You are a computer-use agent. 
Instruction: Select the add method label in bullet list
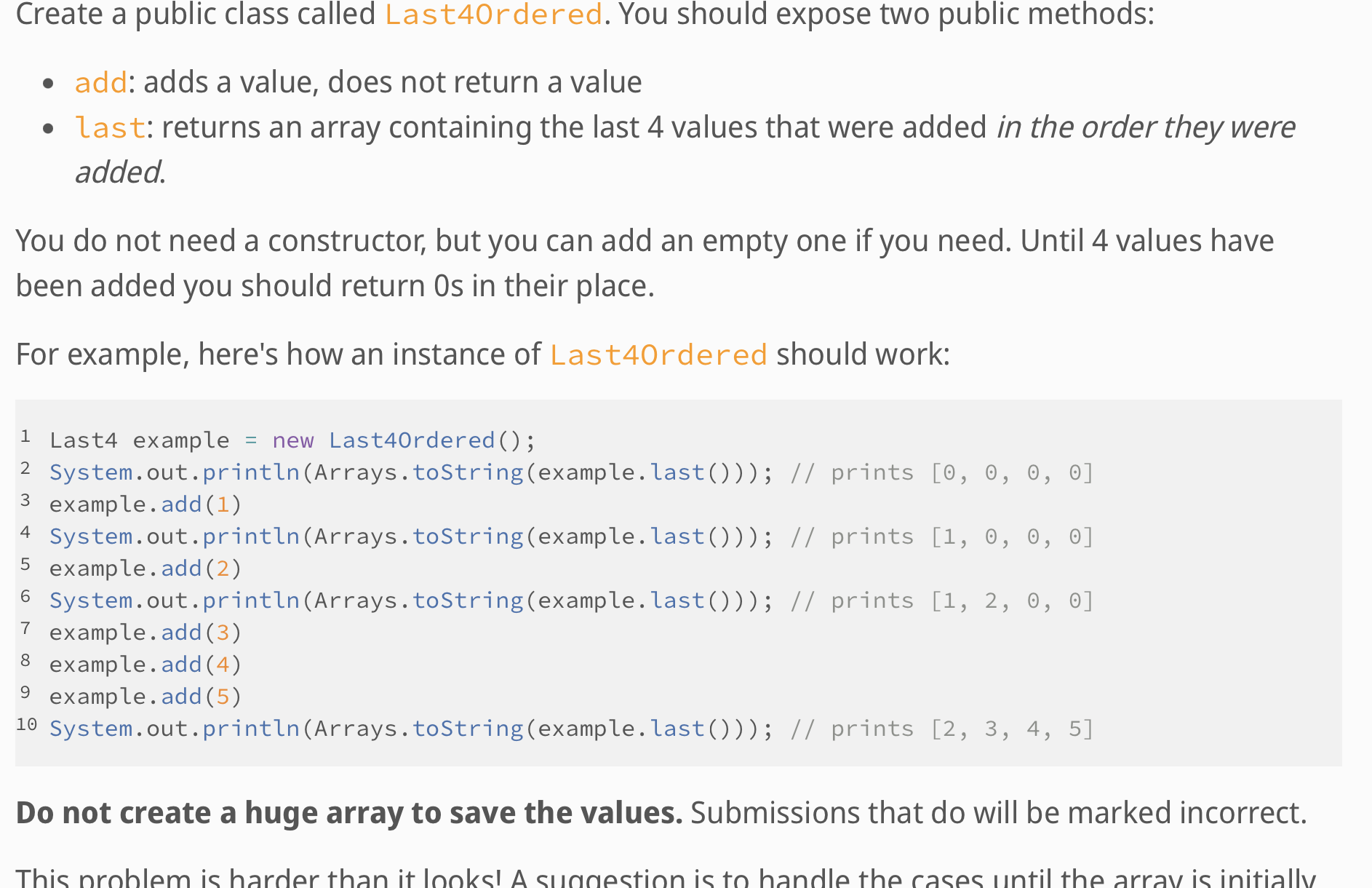[100, 82]
